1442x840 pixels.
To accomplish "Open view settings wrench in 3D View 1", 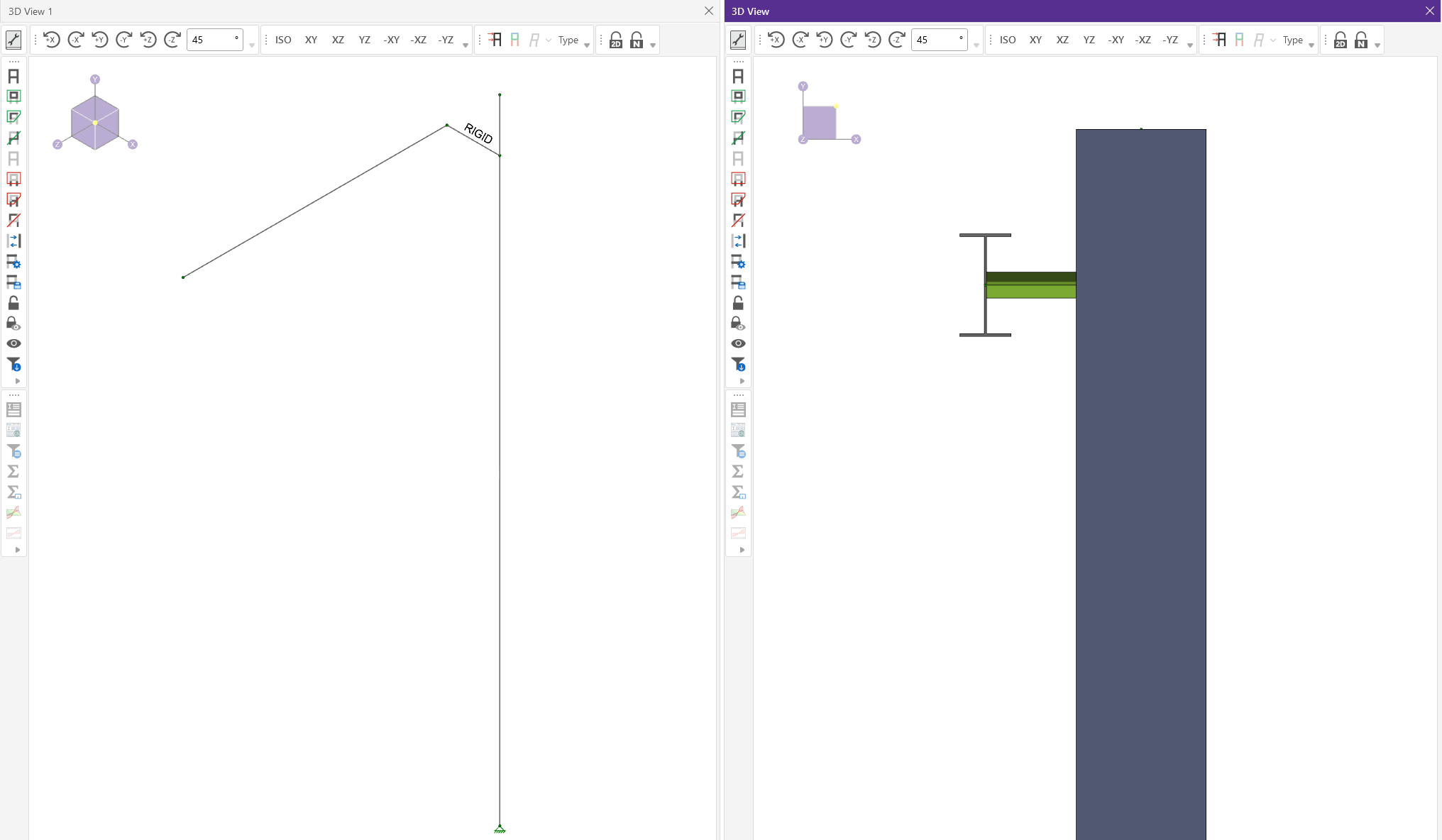I will click(x=13, y=40).
